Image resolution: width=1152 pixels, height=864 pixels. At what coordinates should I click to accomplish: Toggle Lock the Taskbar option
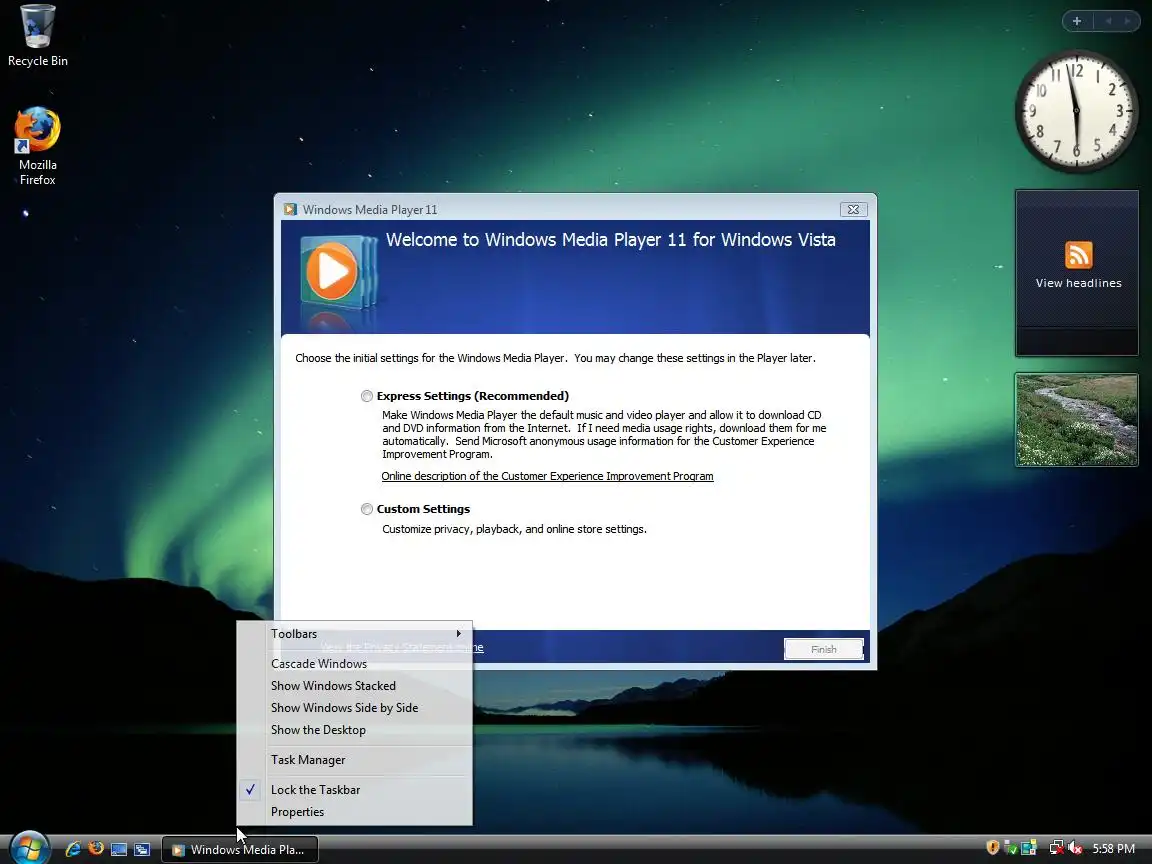[x=354, y=790]
